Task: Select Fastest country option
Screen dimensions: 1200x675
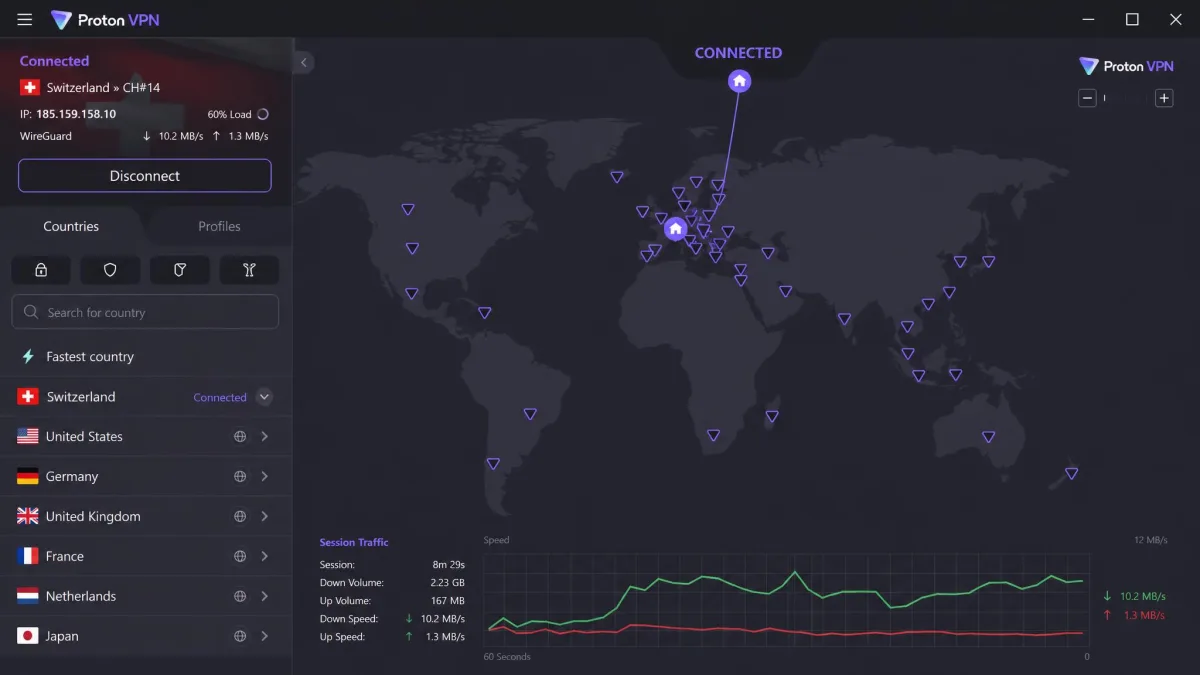Action: 146,357
